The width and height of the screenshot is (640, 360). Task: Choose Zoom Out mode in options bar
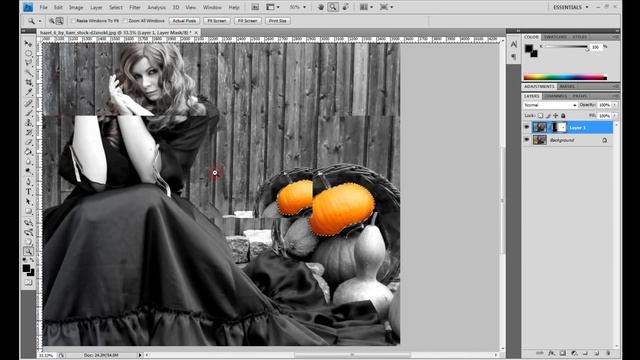pos(60,21)
